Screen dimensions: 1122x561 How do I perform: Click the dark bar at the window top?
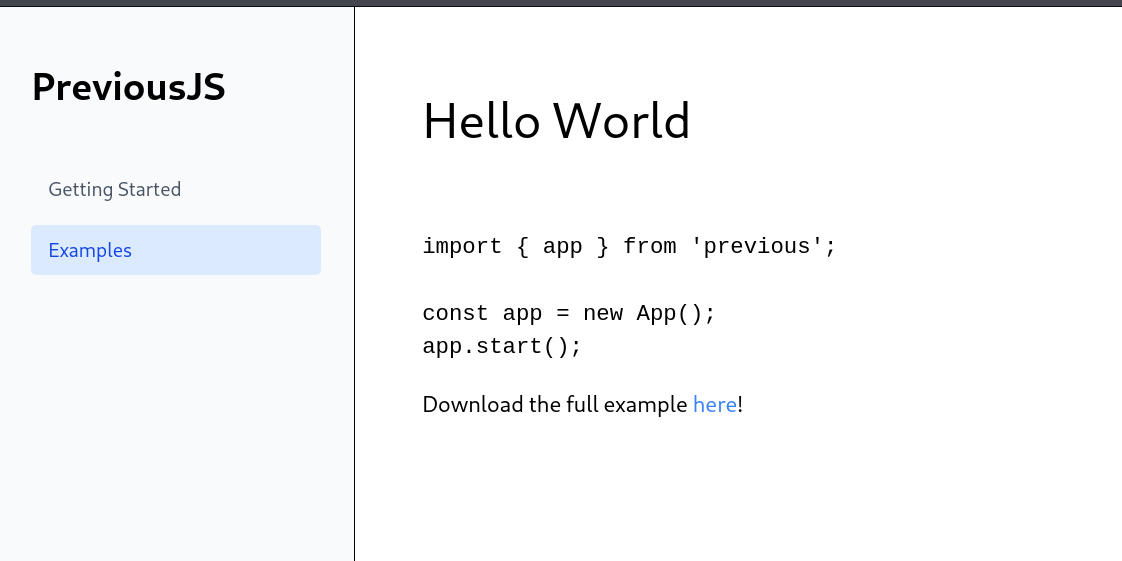tap(560, 3)
